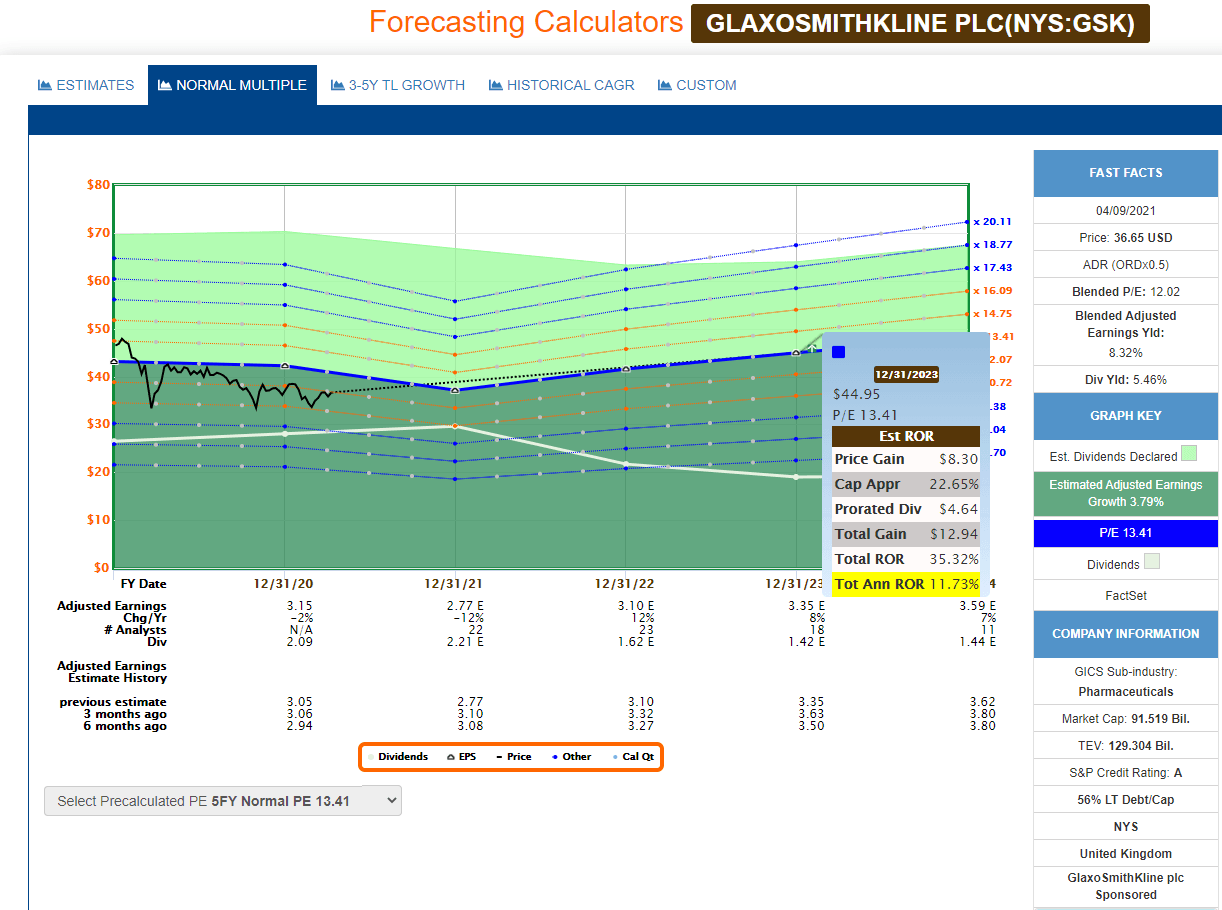Click the x 18.77 multiple label
1222x910 pixels.
993,244
